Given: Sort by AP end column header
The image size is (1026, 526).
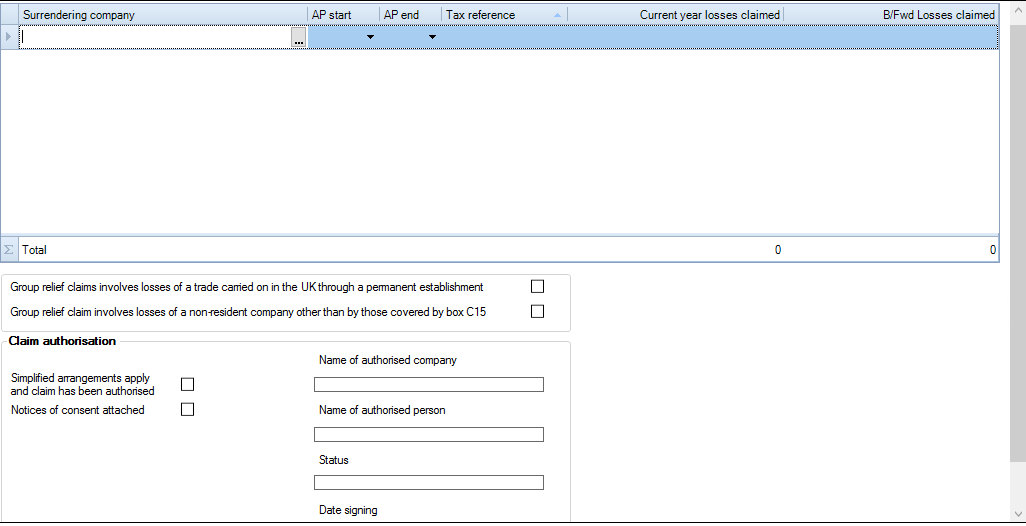Looking at the screenshot, I should tap(410, 14).
